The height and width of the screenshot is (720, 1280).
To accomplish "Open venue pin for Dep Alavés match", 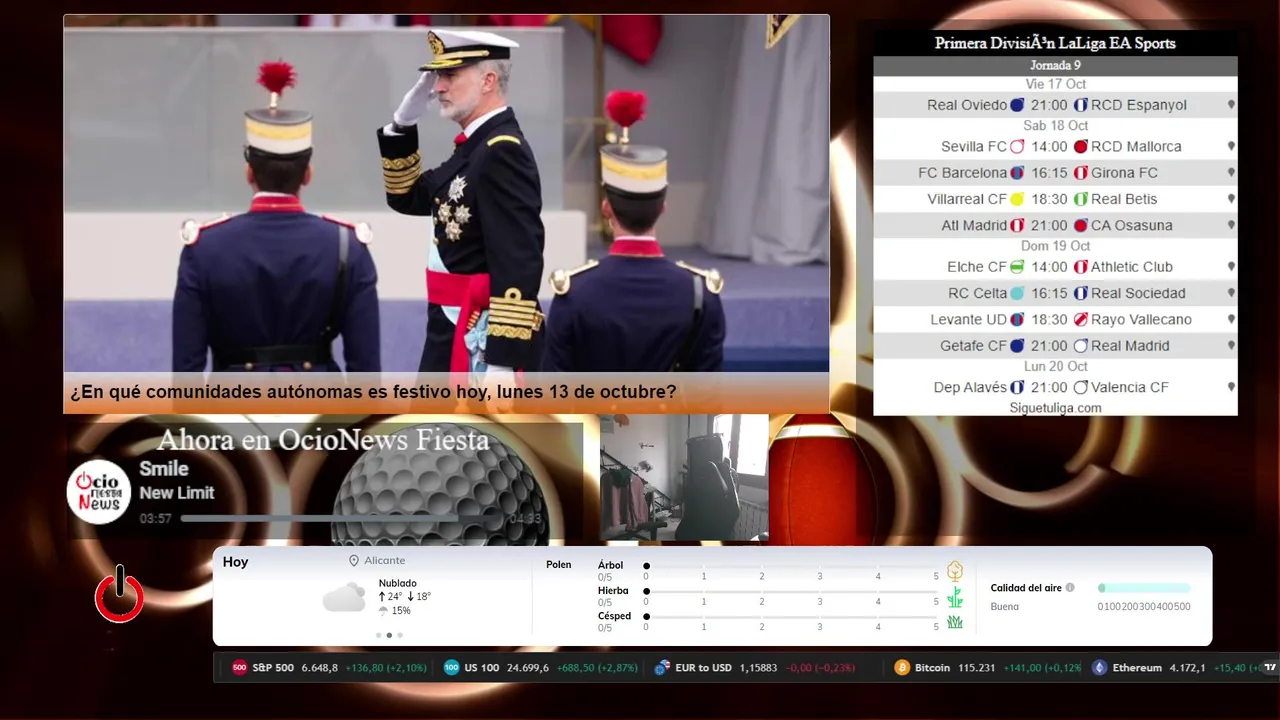I will 1231,387.
